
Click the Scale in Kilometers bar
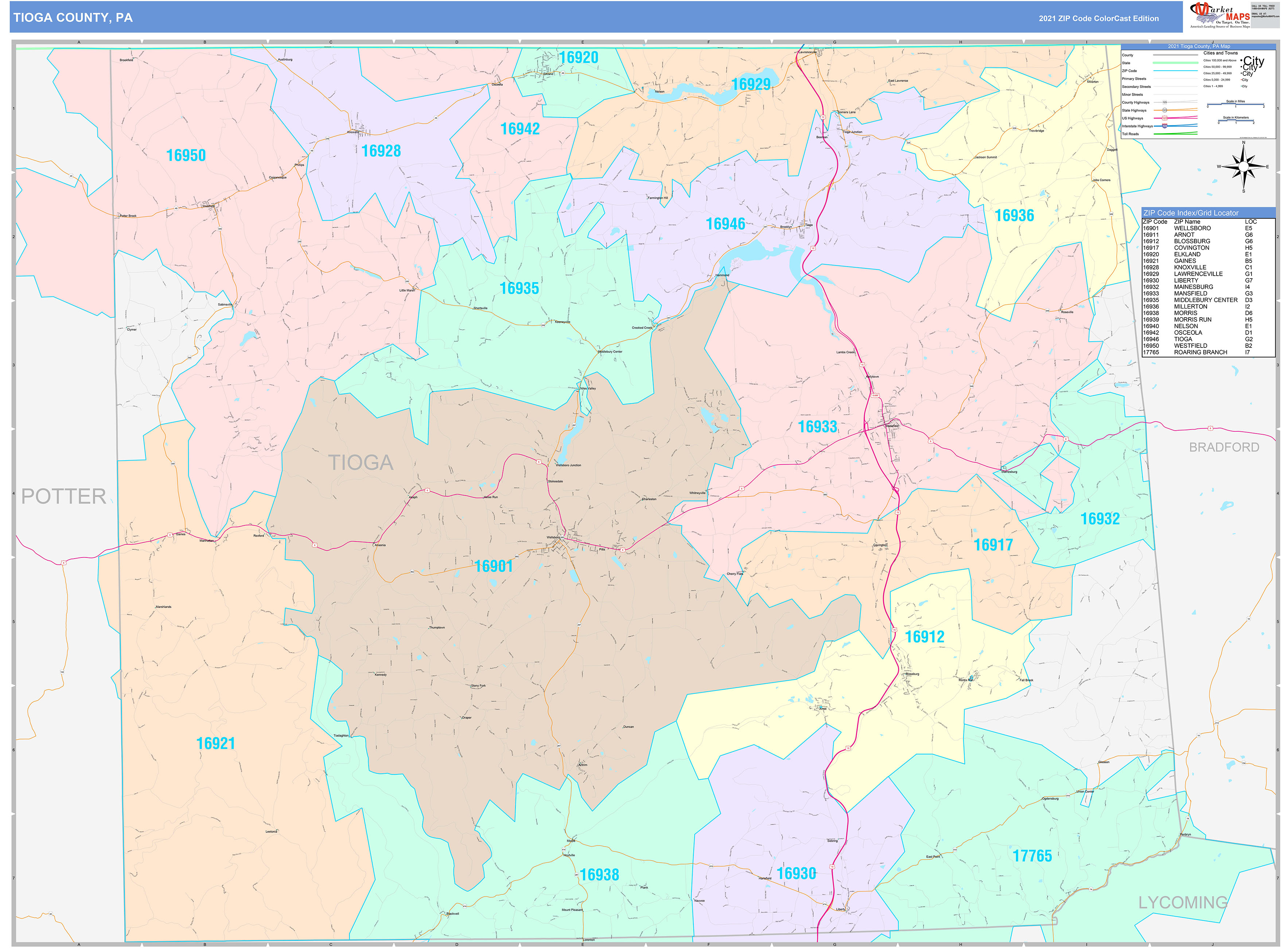pyautogui.click(x=1236, y=121)
